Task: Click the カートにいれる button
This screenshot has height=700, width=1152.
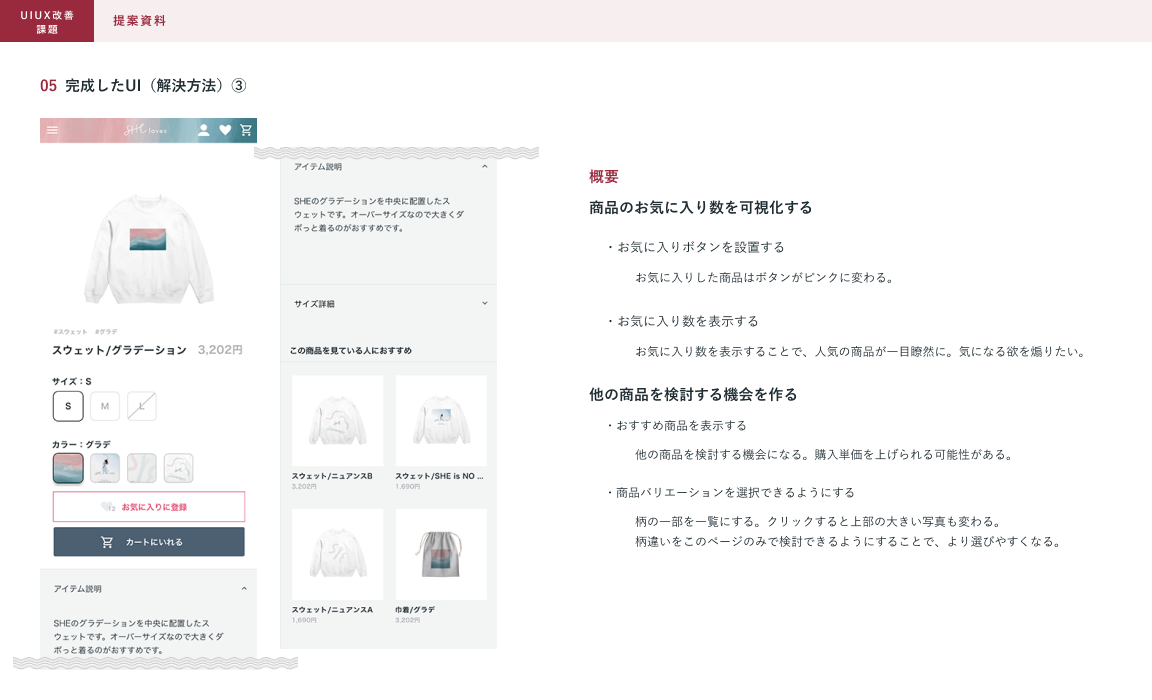Action: [149, 542]
